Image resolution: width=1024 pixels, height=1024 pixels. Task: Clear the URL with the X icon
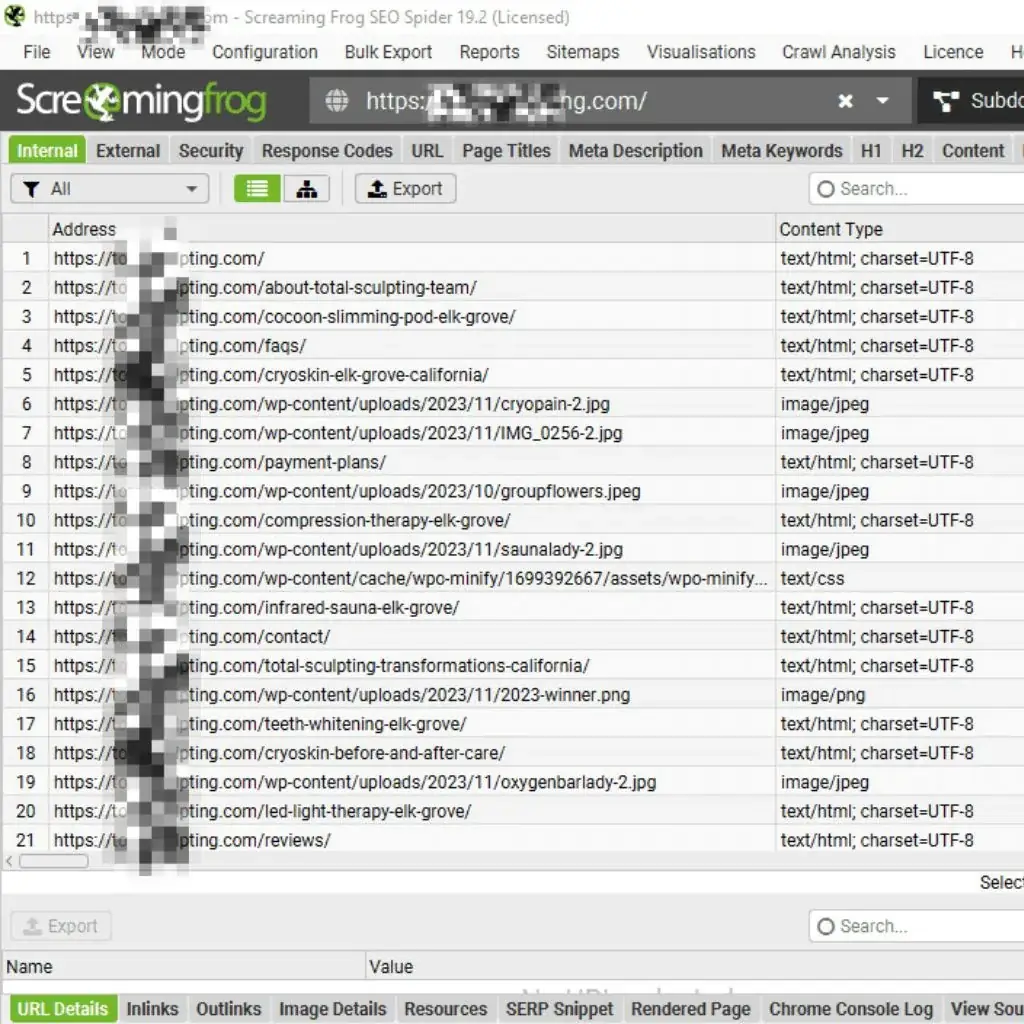click(x=845, y=101)
